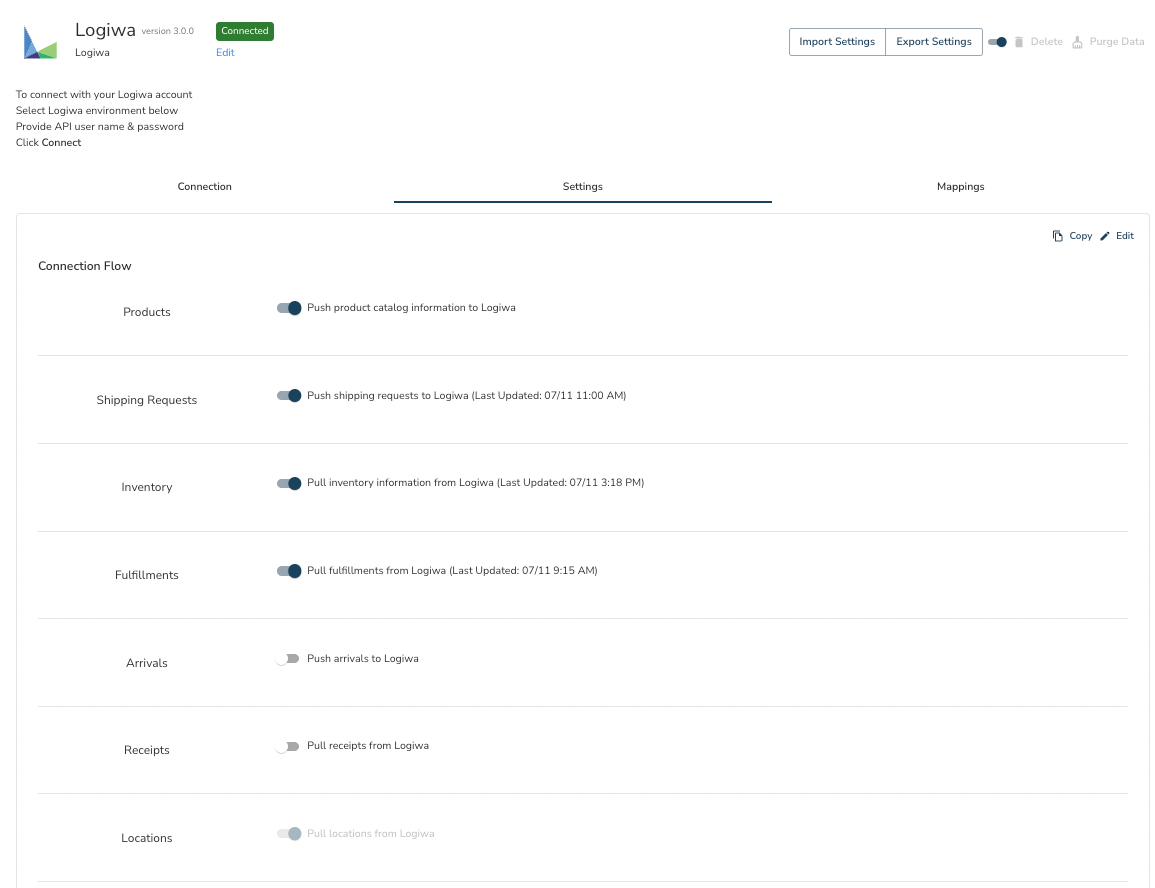Click the 'Click Connect' instruction line
This screenshot has width=1155, height=888.
tap(49, 143)
